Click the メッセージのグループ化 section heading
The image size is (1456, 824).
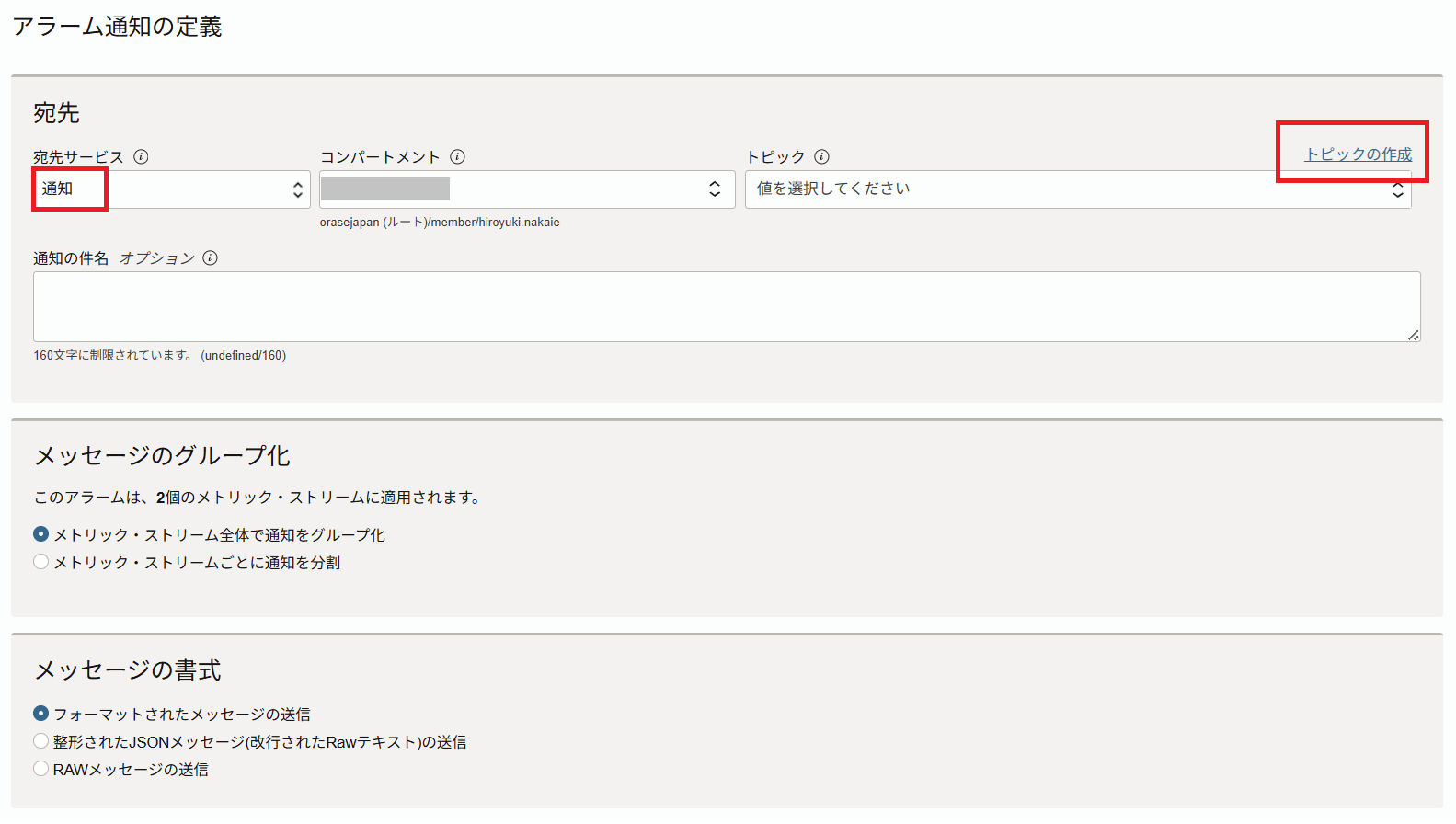(x=162, y=456)
